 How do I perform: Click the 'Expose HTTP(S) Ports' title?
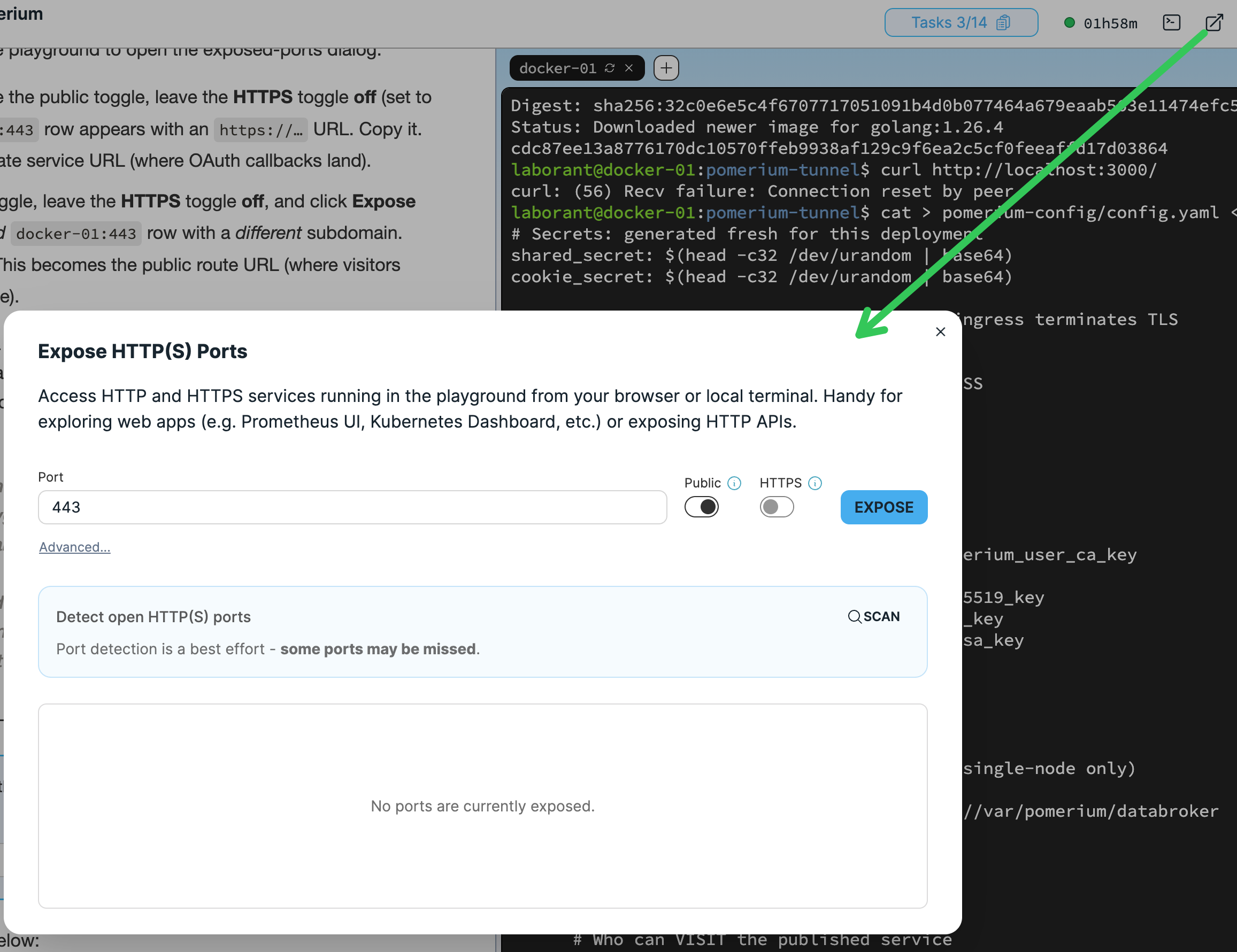click(143, 352)
